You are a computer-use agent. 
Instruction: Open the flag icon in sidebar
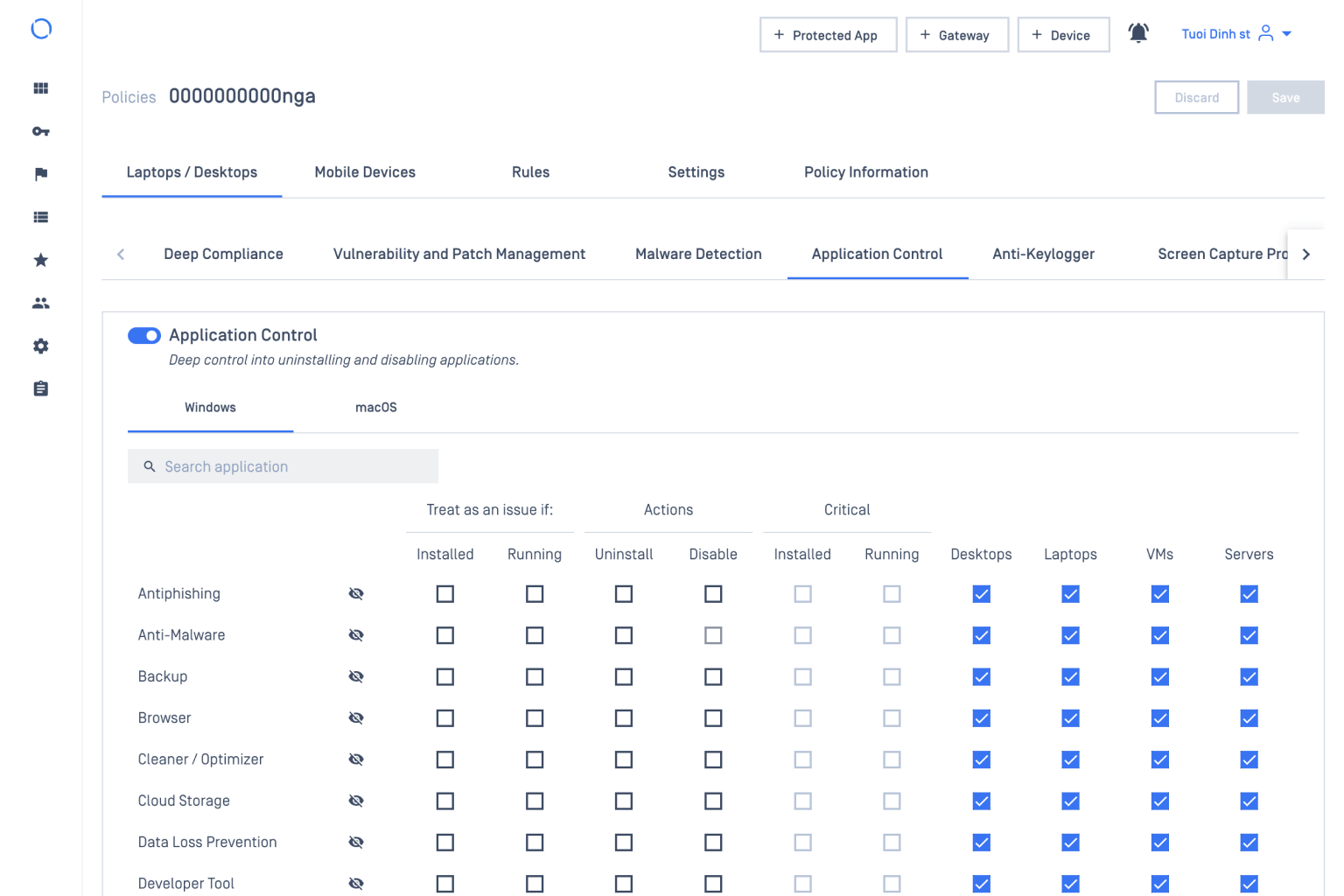coord(40,174)
